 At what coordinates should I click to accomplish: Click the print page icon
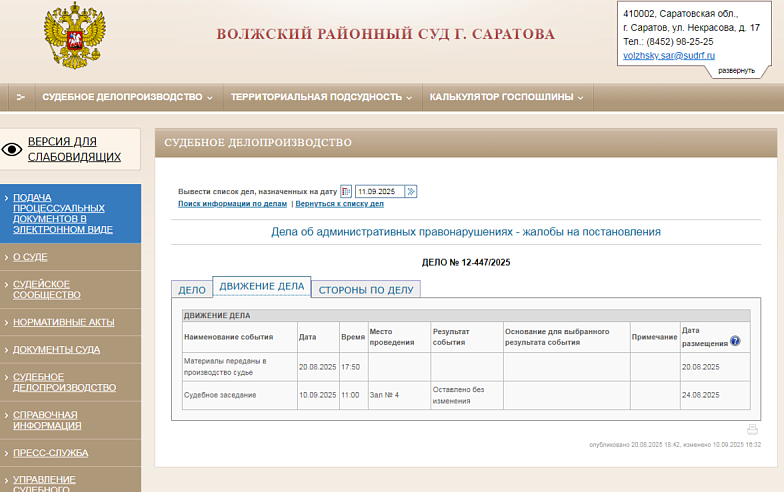click(x=752, y=430)
